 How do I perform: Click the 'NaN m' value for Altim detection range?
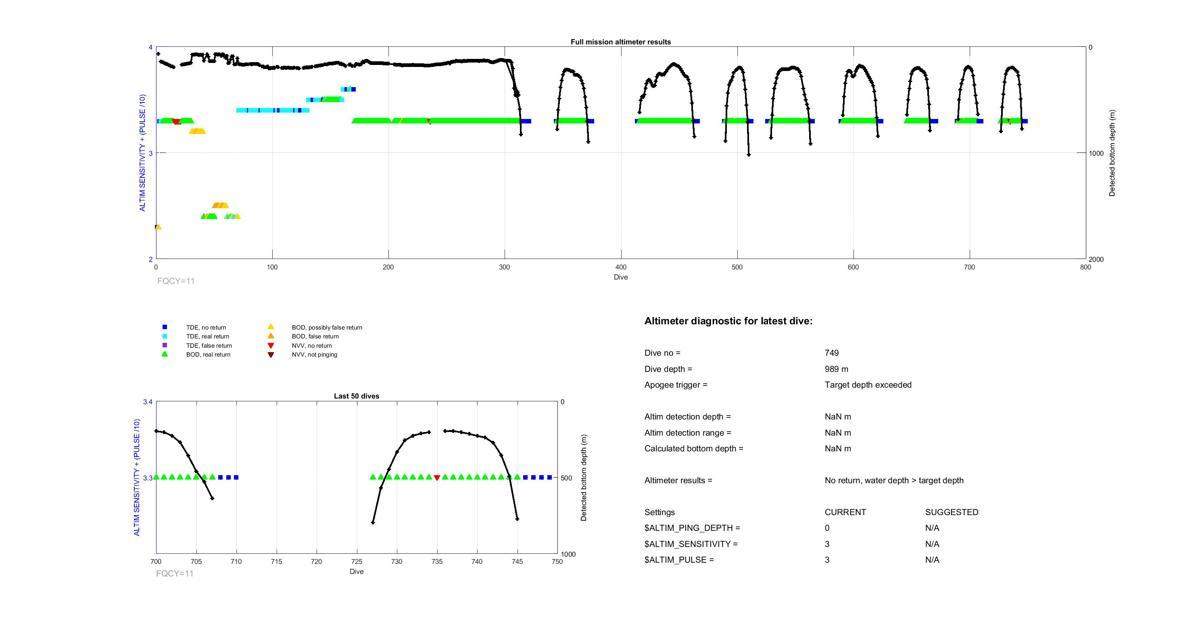[x=838, y=433]
